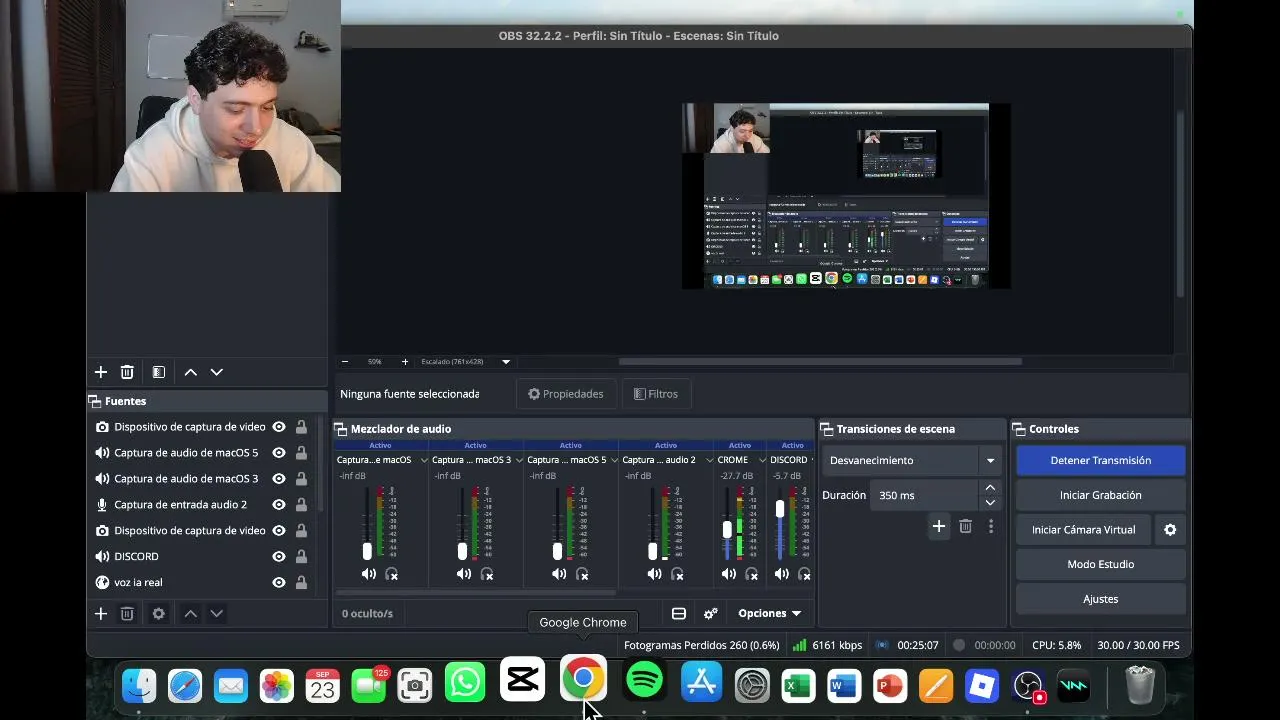The width and height of the screenshot is (1280, 720).
Task: Open the Propiedades tab
Action: click(x=566, y=394)
